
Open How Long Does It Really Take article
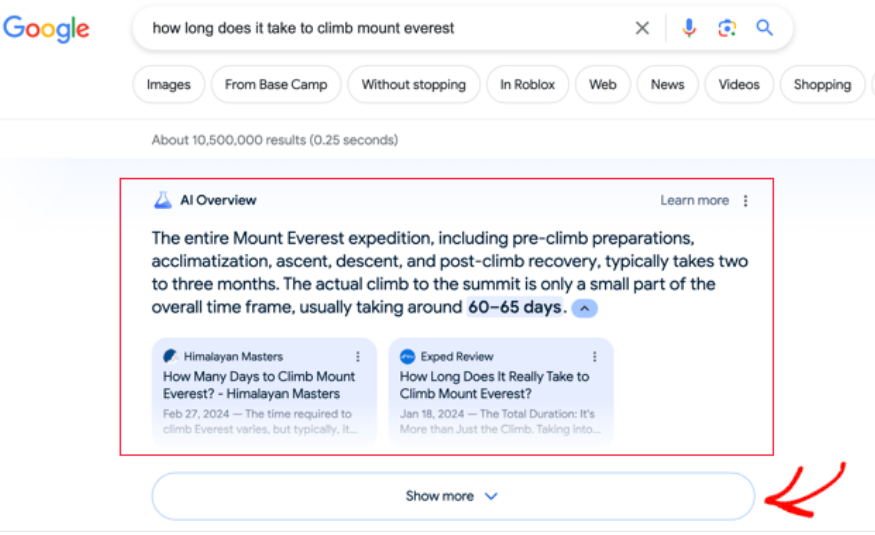click(x=494, y=385)
